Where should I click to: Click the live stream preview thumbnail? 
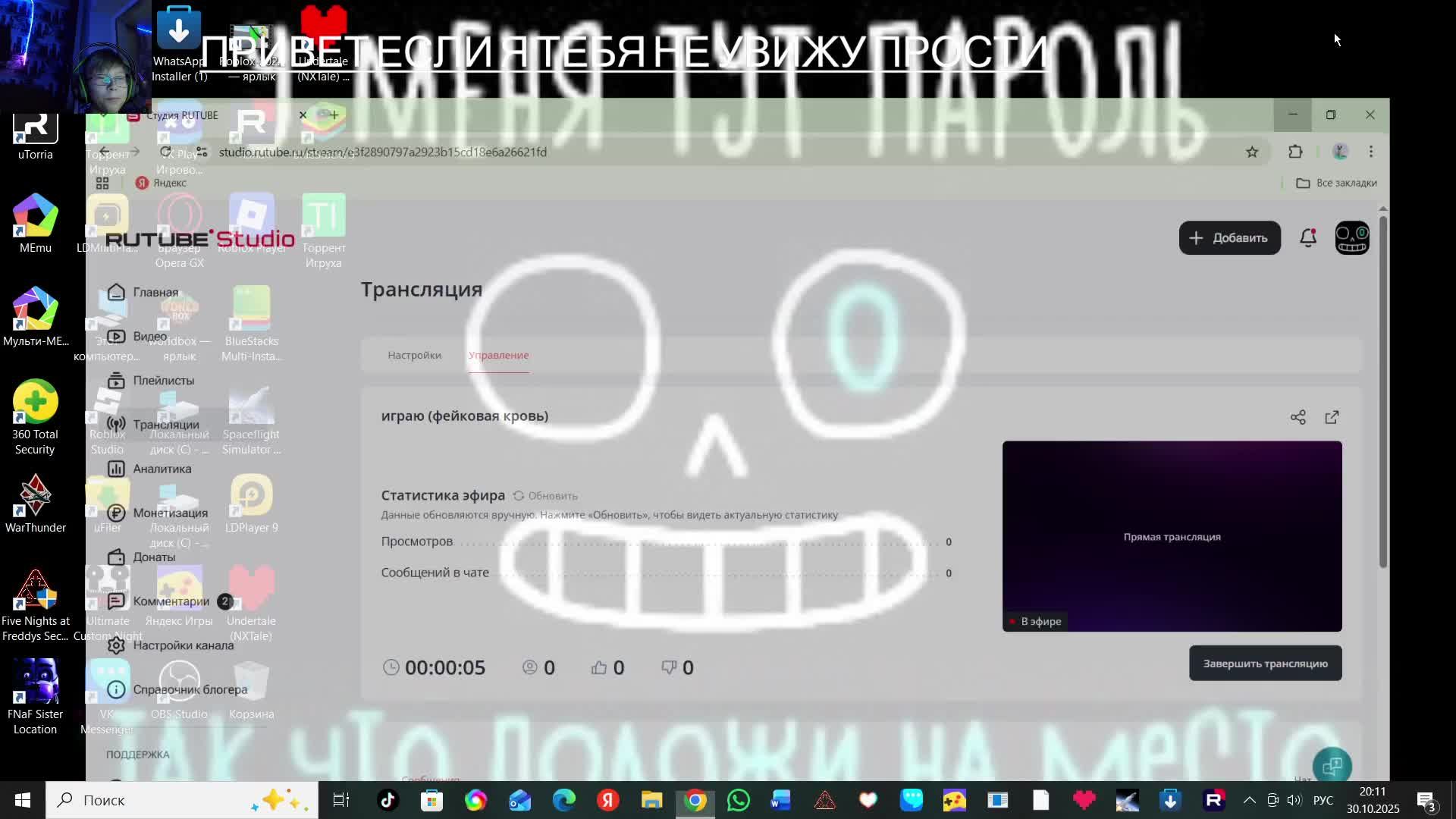click(x=1172, y=535)
